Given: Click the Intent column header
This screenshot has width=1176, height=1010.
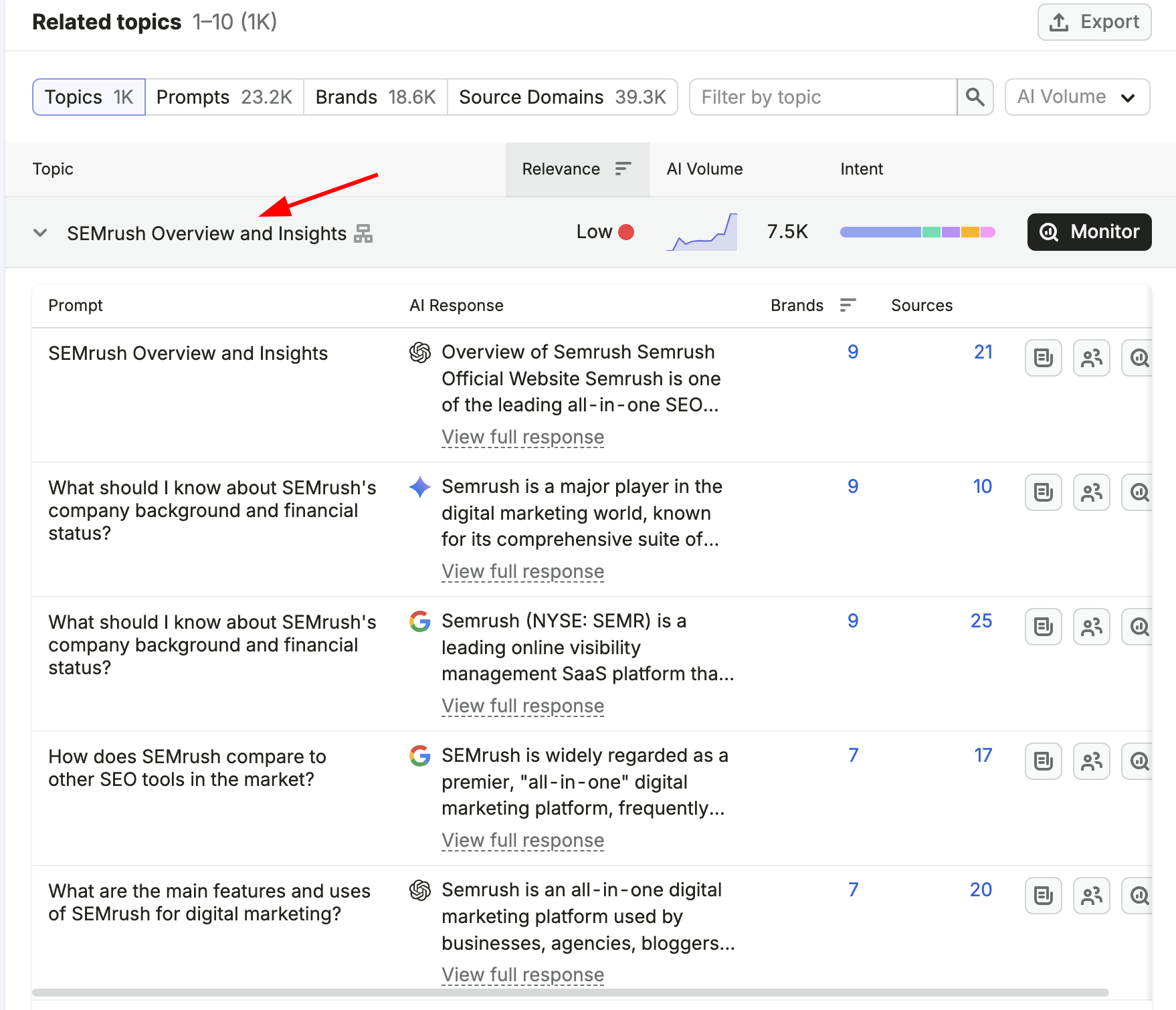Looking at the screenshot, I should (x=862, y=169).
